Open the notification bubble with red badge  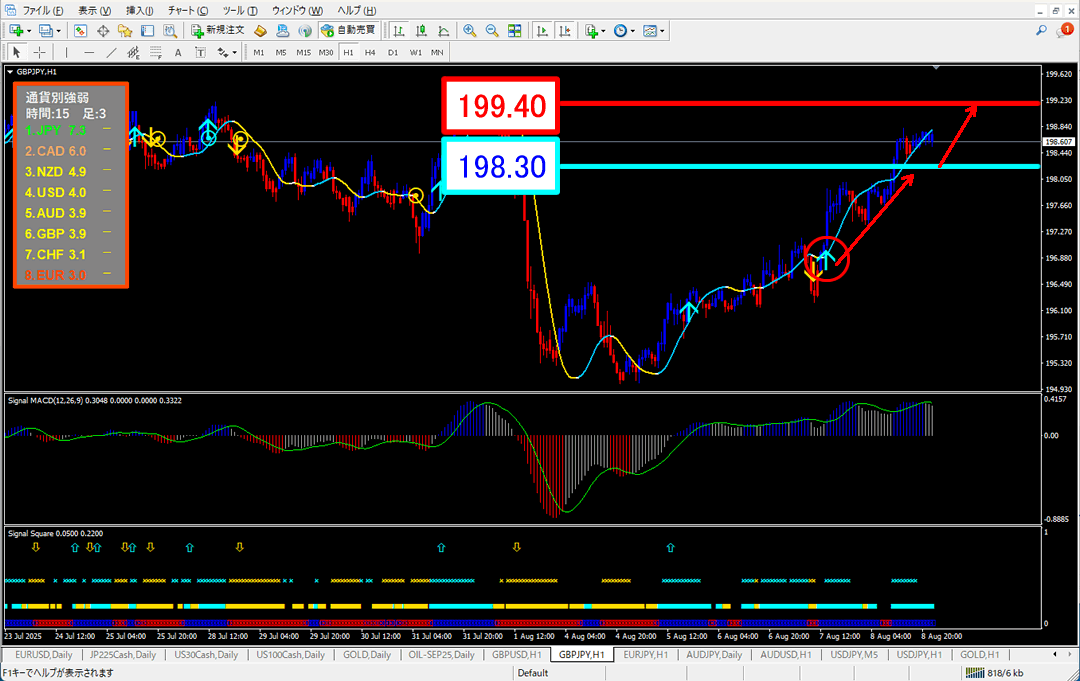[1064, 30]
